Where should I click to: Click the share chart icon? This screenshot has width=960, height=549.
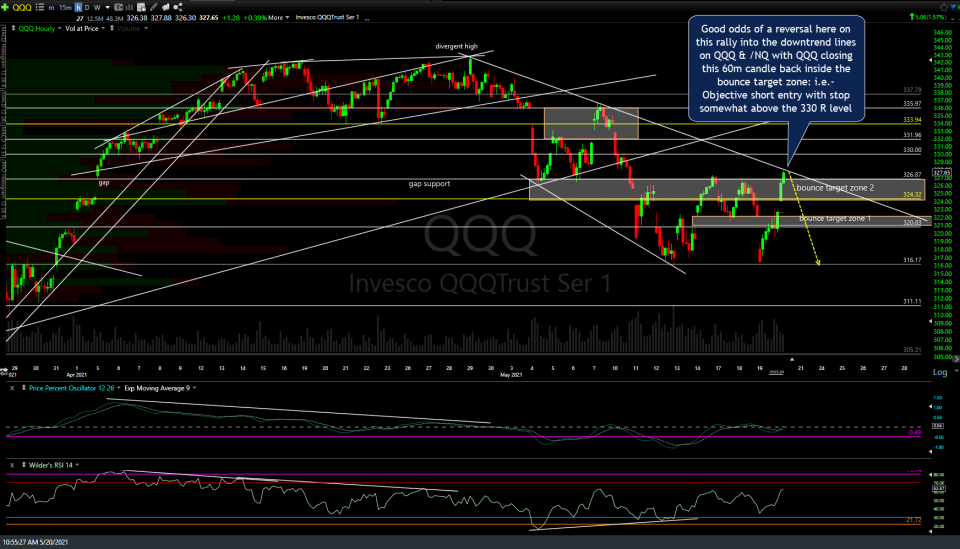click(178, 7)
